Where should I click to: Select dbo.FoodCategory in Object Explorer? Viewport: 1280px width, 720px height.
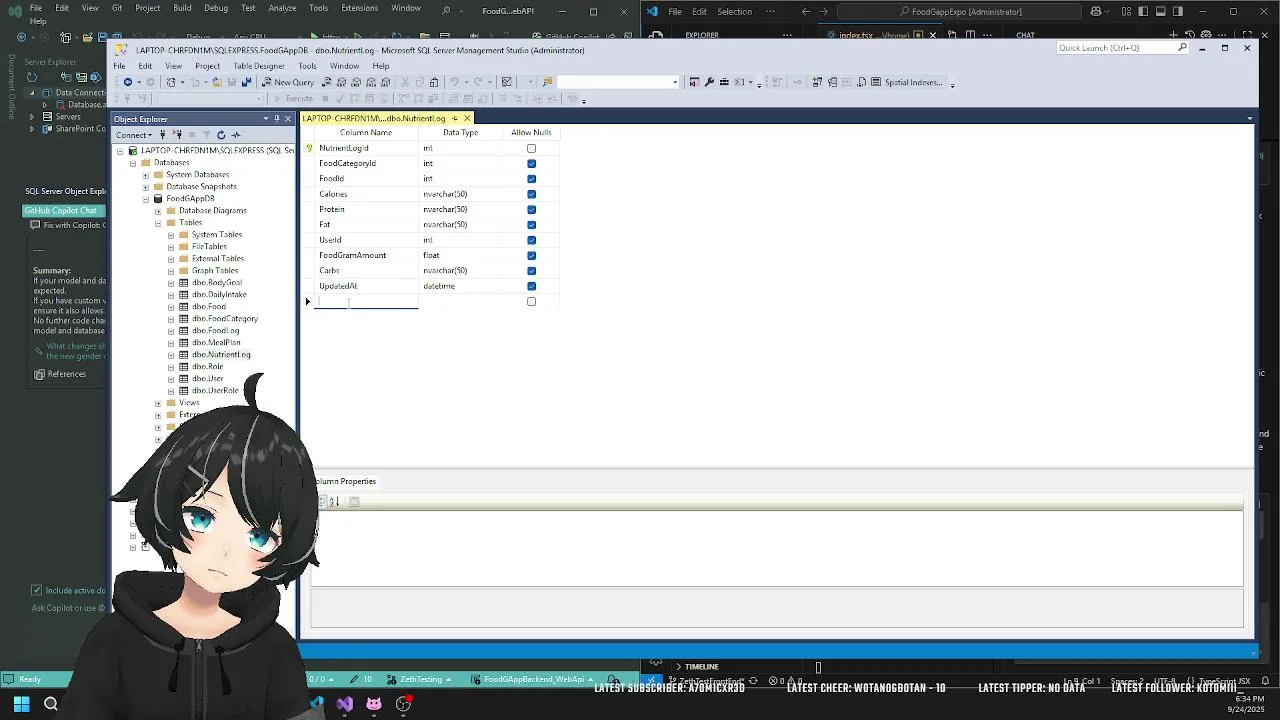(225, 319)
